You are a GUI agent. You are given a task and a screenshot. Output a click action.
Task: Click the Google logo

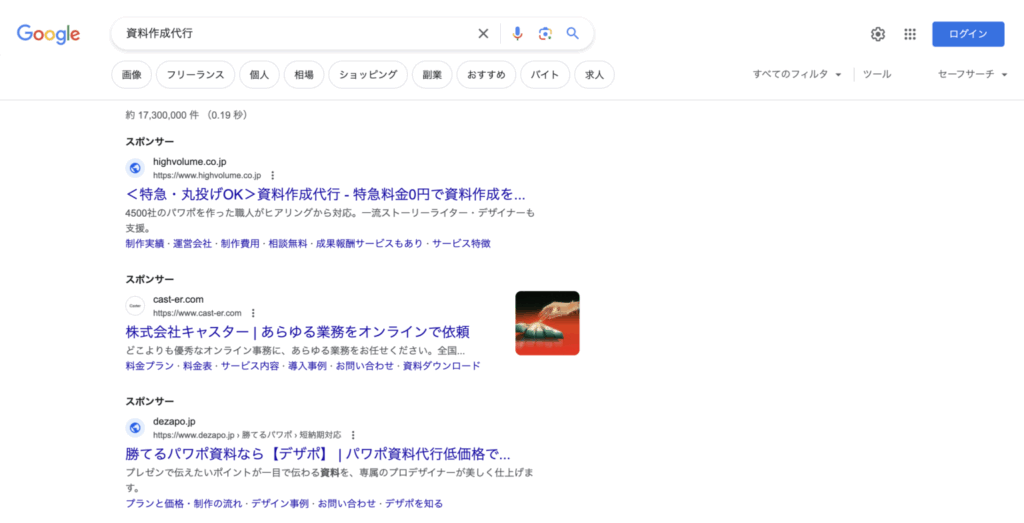click(x=48, y=34)
